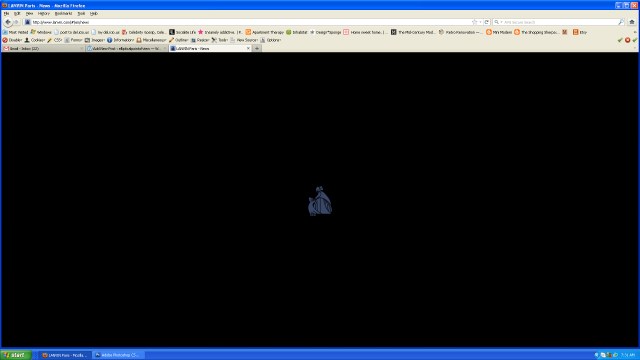Click the system tray clock

pyautogui.click(x=628, y=355)
